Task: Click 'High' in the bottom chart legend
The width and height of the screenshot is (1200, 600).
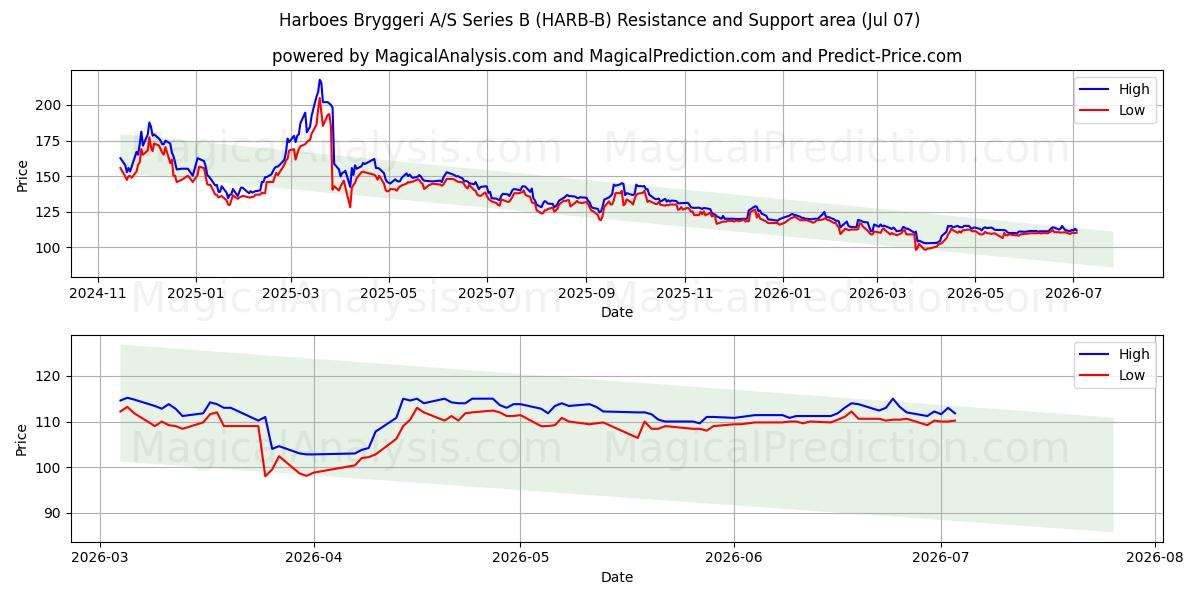Action: click(x=1134, y=354)
